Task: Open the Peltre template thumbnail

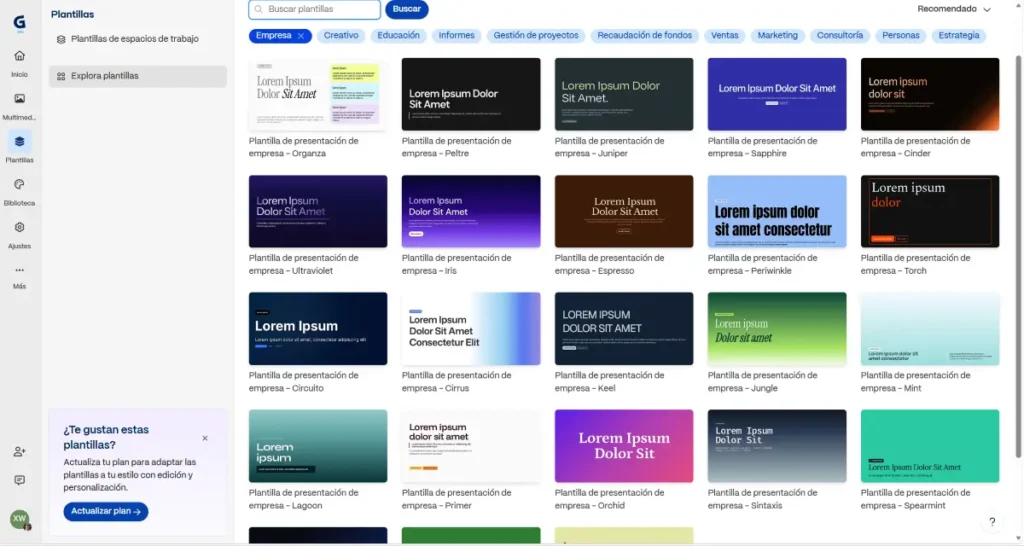Action: (x=471, y=94)
